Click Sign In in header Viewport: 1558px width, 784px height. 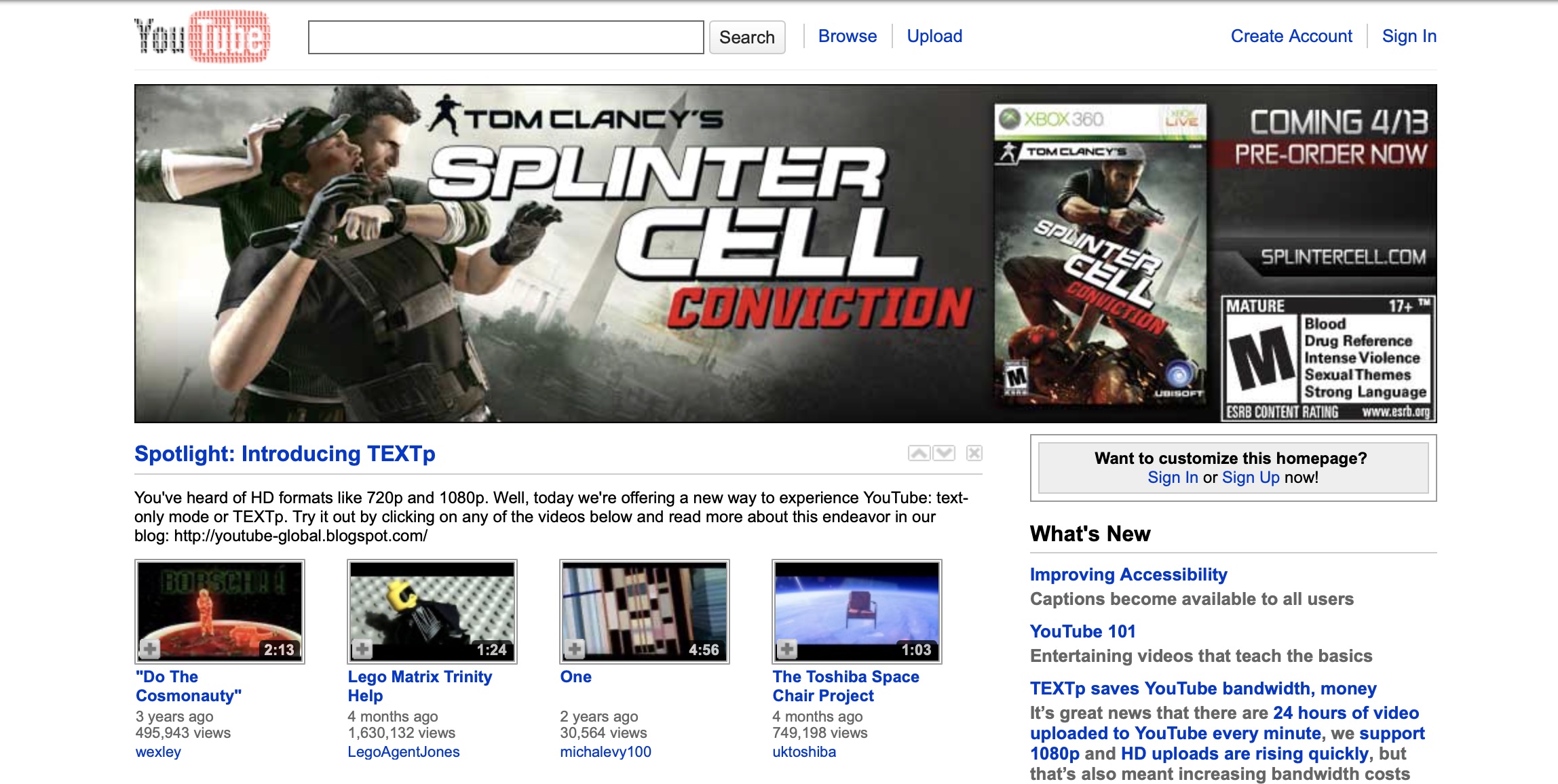[1409, 36]
